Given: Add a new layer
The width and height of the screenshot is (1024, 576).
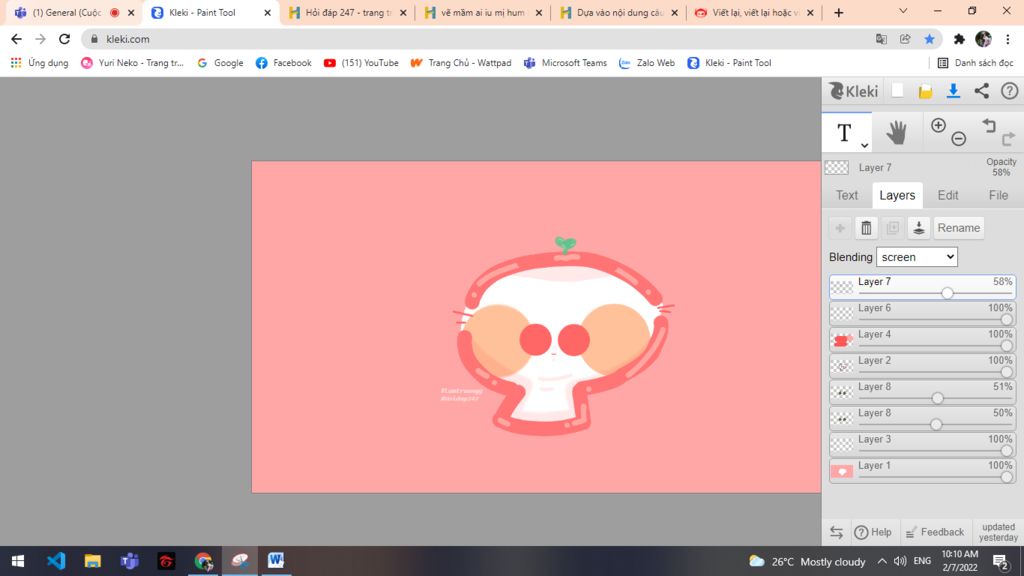Looking at the screenshot, I should tap(840, 228).
